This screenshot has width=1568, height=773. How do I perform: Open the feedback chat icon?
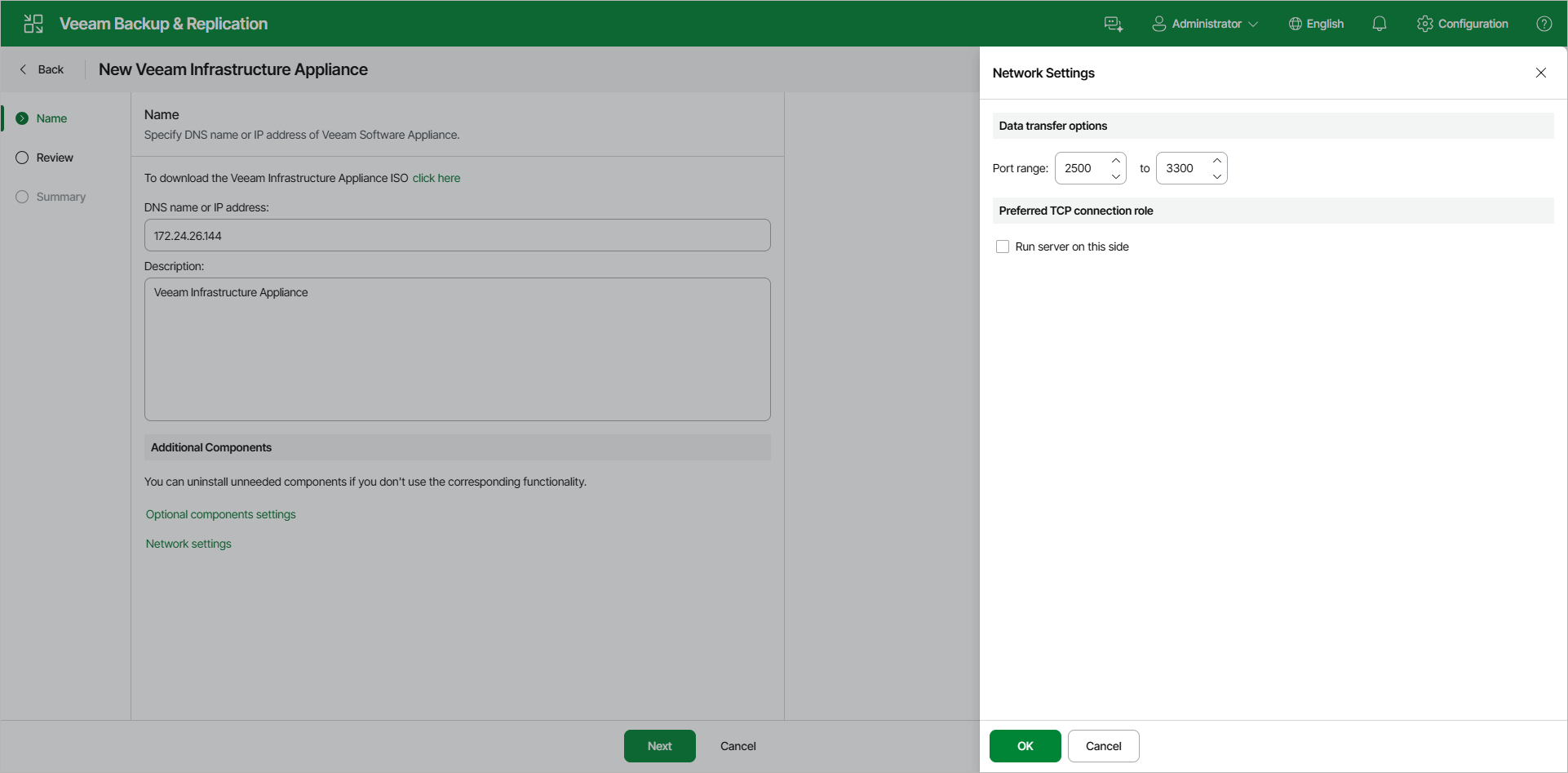(x=1114, y=23)
